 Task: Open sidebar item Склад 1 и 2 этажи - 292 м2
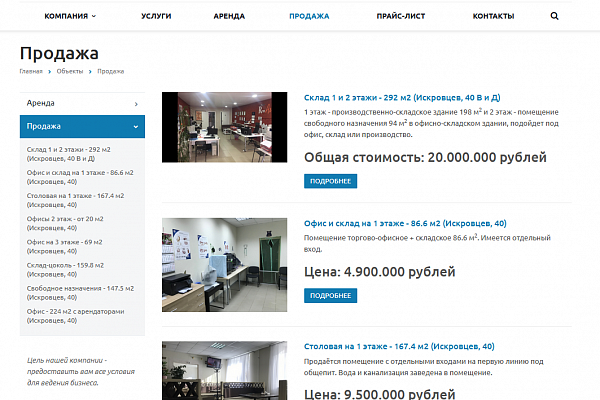pos(68,154)
